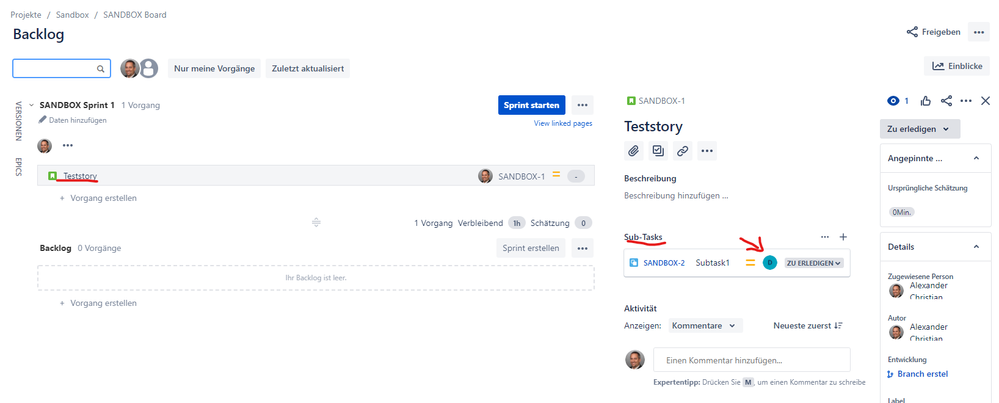Click the Subtask1 priority icon
The image size is (999, 403).
pyautogui.click(x=751, y=262)
